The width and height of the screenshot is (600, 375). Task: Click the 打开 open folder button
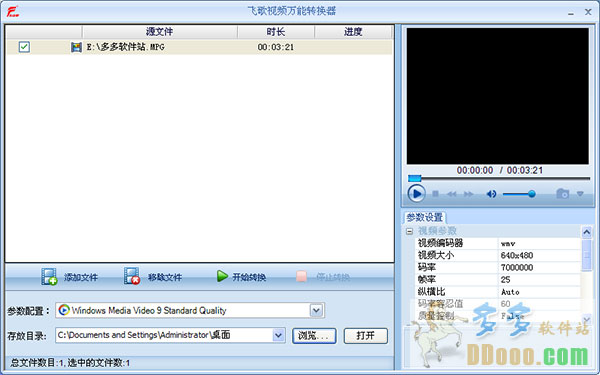[x=365, y=336]
